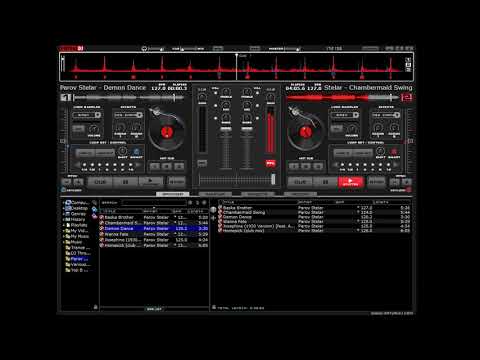Toggle the PFL button on left channel
Screen dimensions: 480x360
[x=202, y=163]
